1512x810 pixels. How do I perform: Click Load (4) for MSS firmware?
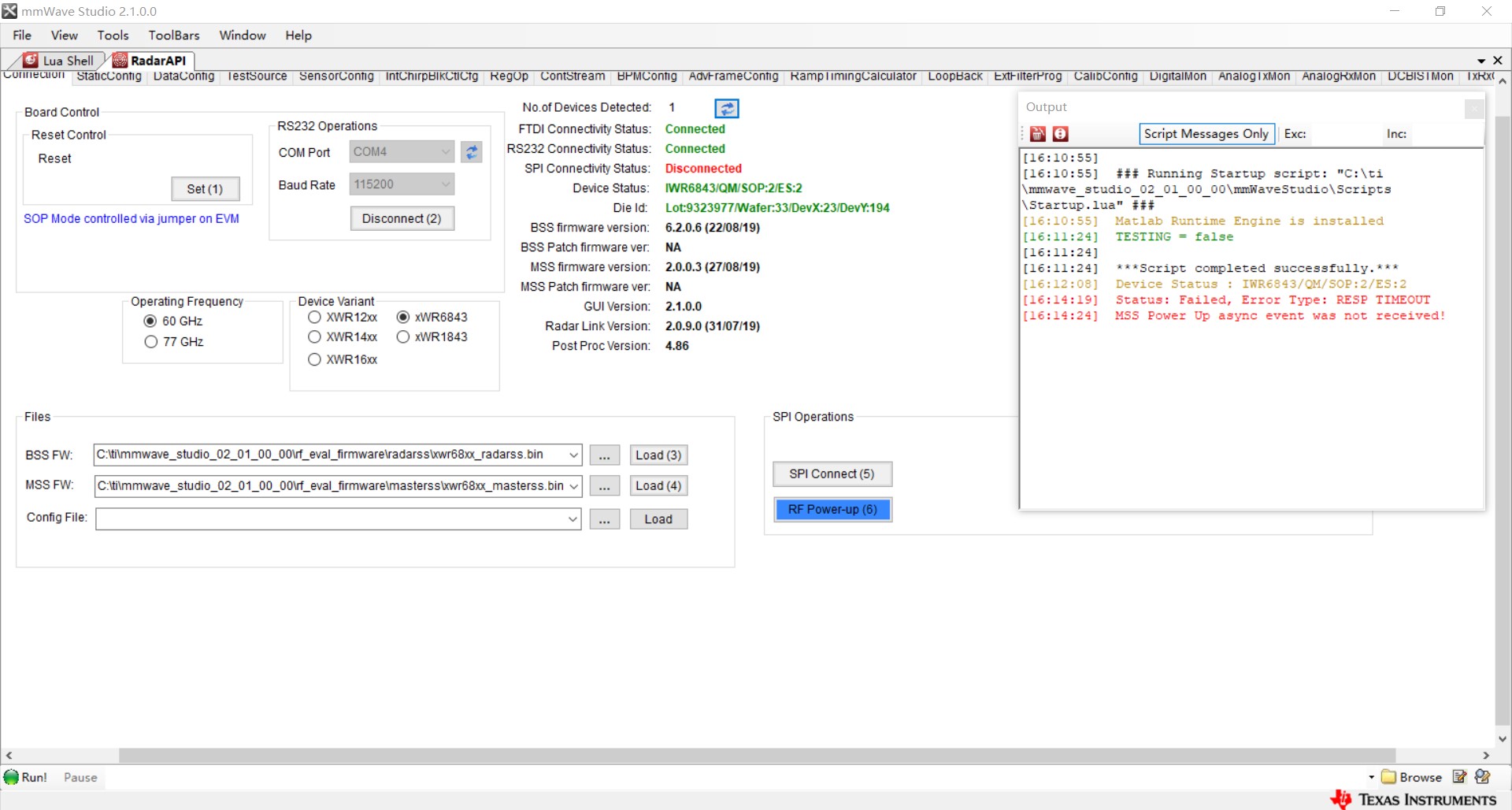point(658,486)
